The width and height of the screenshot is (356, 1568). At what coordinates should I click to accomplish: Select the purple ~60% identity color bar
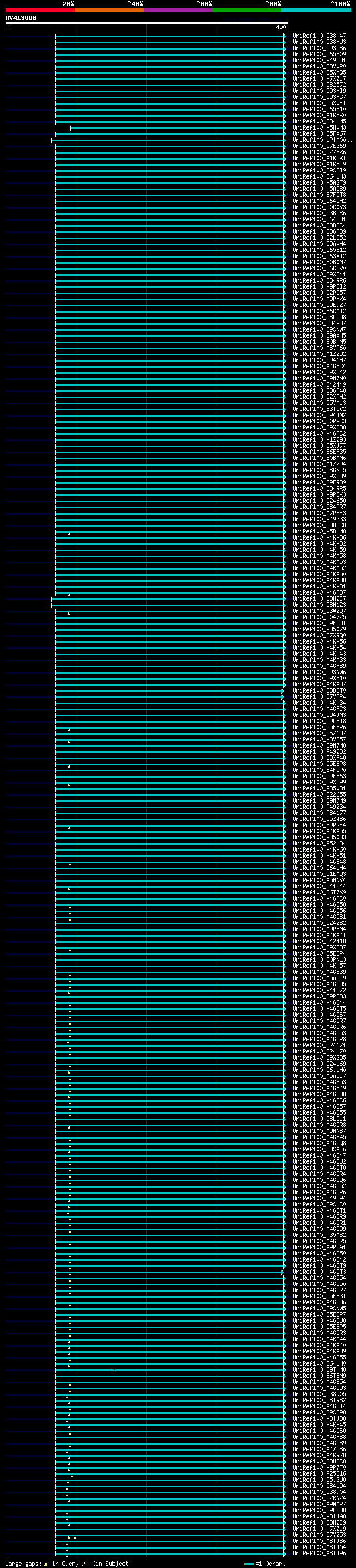click(x=179, y=10)
